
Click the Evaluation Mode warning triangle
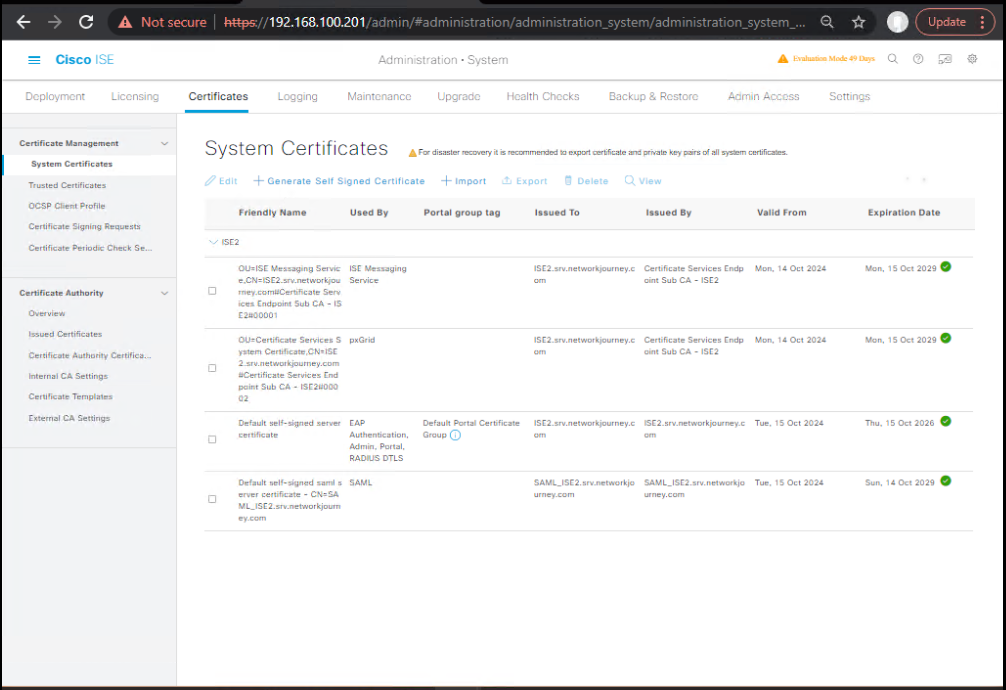pos(783,58)
